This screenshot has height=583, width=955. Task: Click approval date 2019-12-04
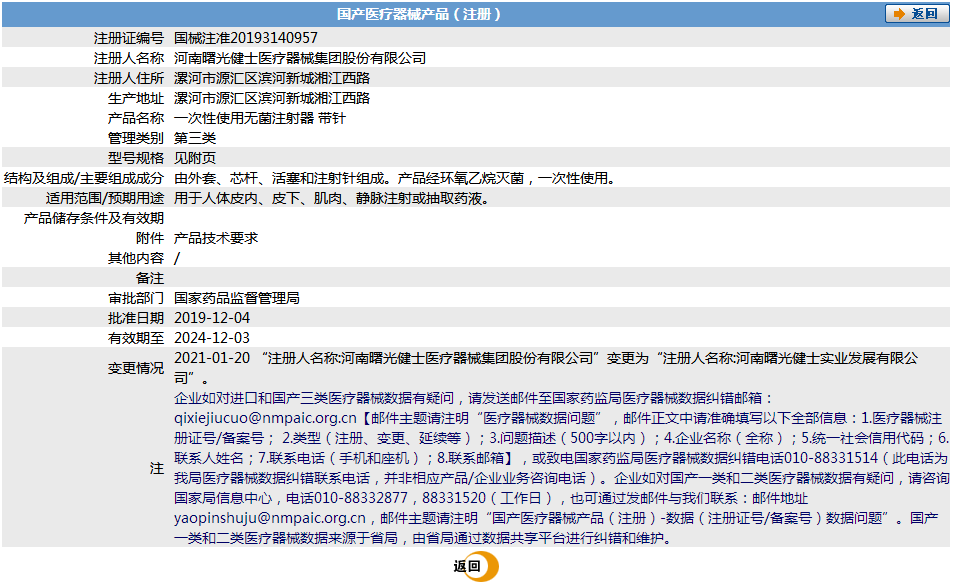212,318
